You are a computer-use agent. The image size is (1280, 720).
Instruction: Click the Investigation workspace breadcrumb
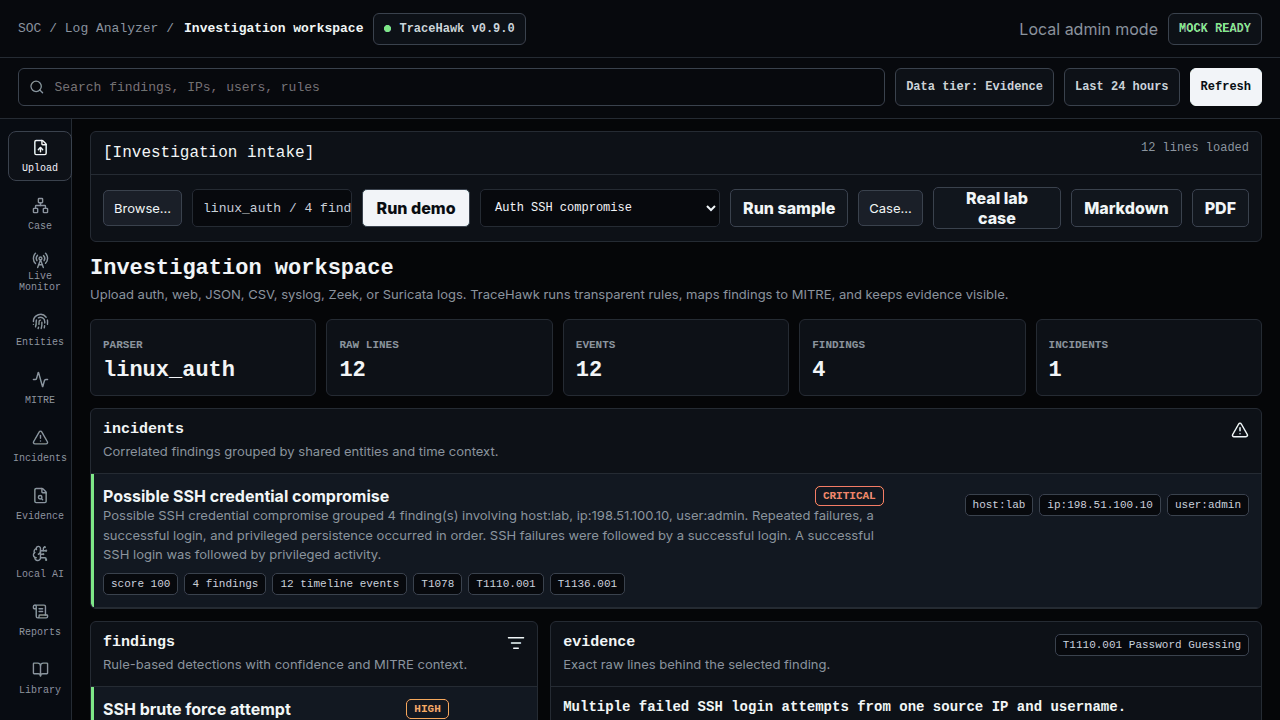[274, 28]
